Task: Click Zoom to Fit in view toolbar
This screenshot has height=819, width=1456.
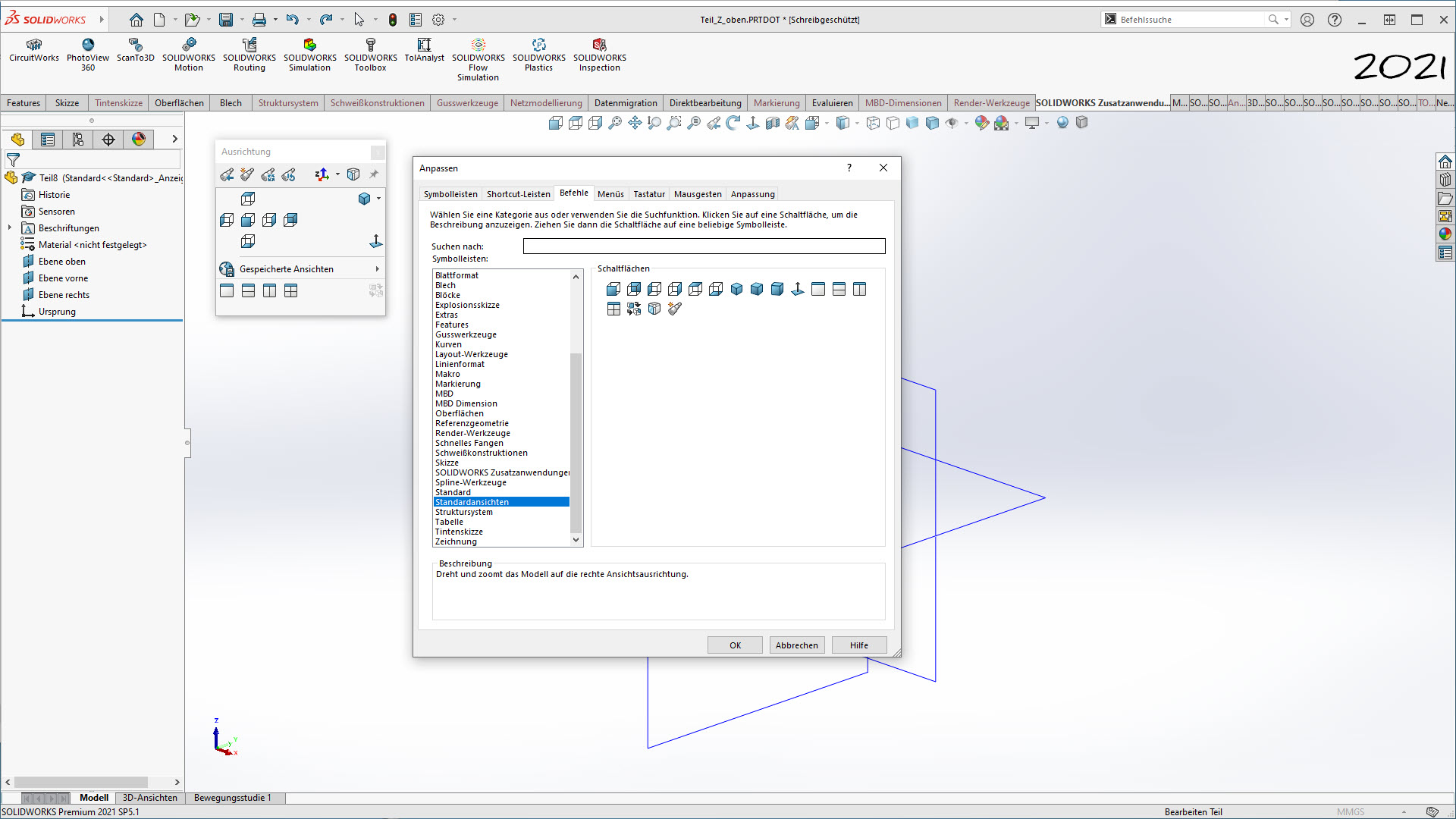Action: 615,123
